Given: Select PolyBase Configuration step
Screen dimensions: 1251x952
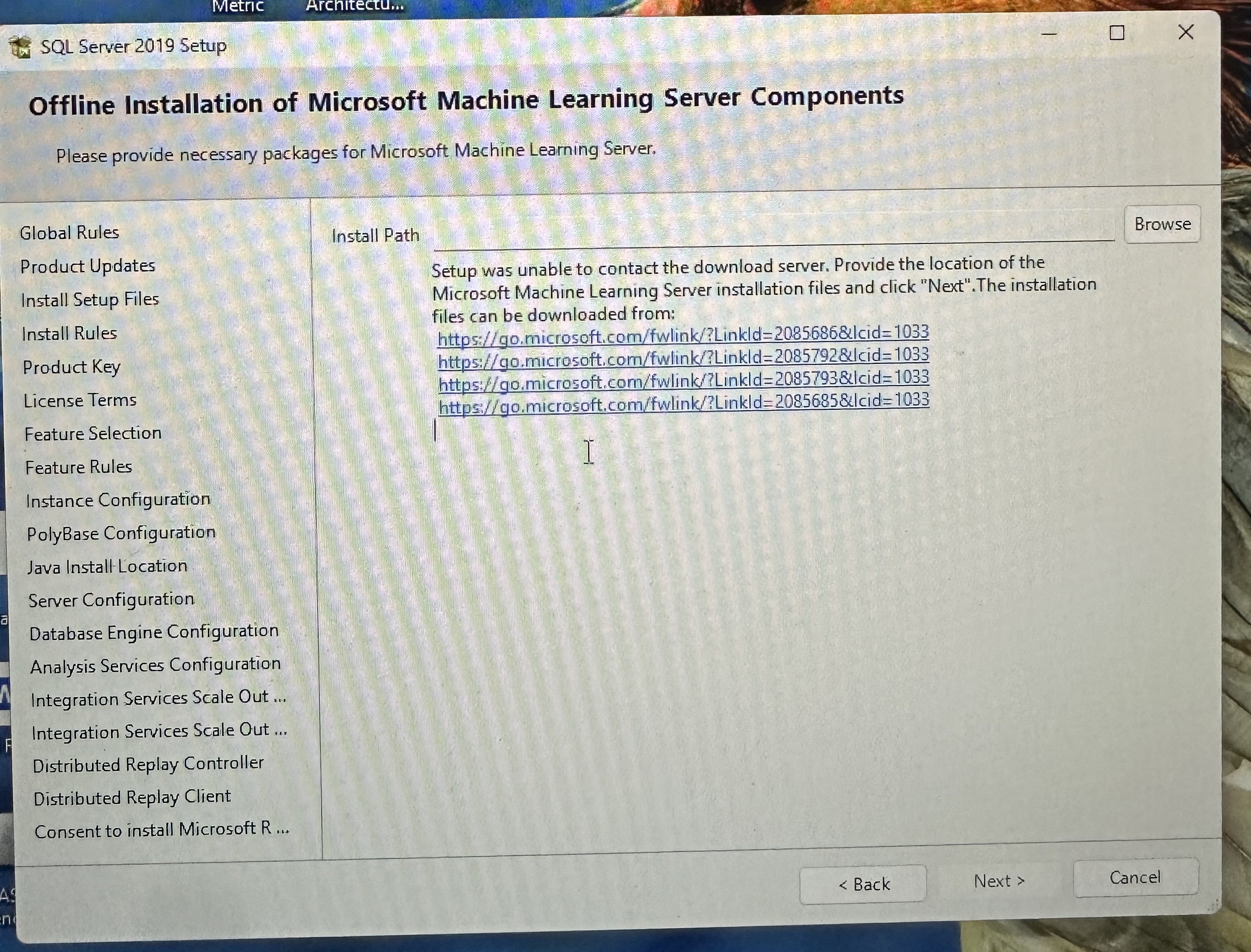Looking at the screenshot, I should pyautogui.click(x=121, y=532).
